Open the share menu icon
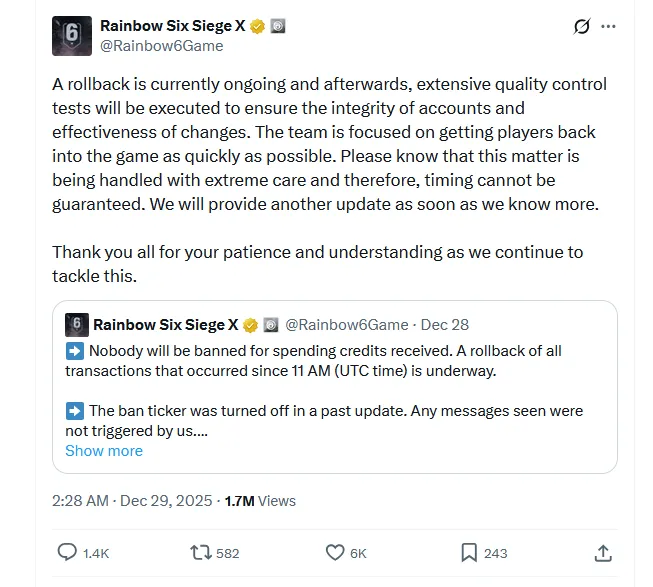The width and height of the screenshot is (653, 587). (x=602, y=552)
